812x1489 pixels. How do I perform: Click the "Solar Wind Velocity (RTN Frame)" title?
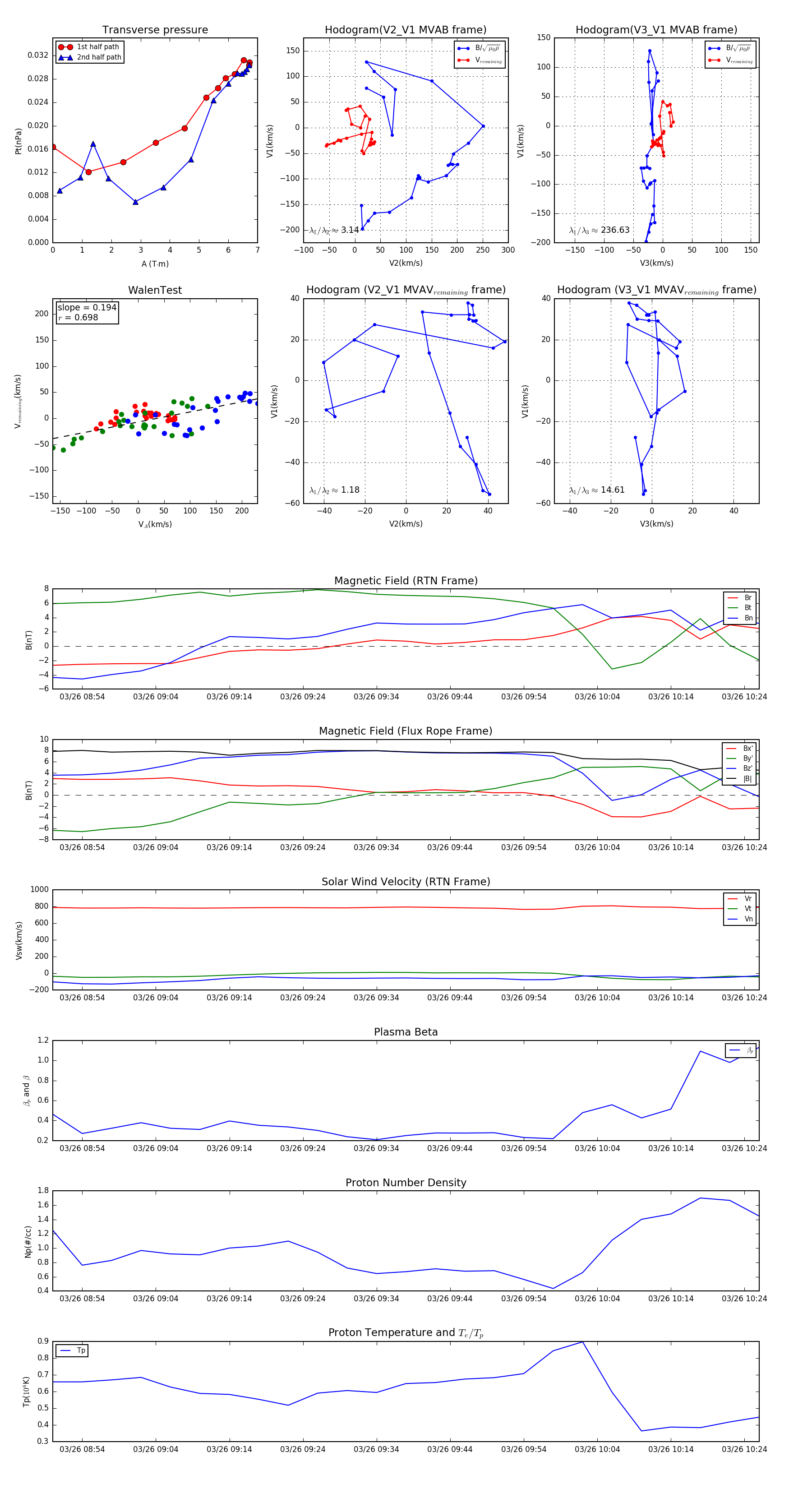point(406,882)
